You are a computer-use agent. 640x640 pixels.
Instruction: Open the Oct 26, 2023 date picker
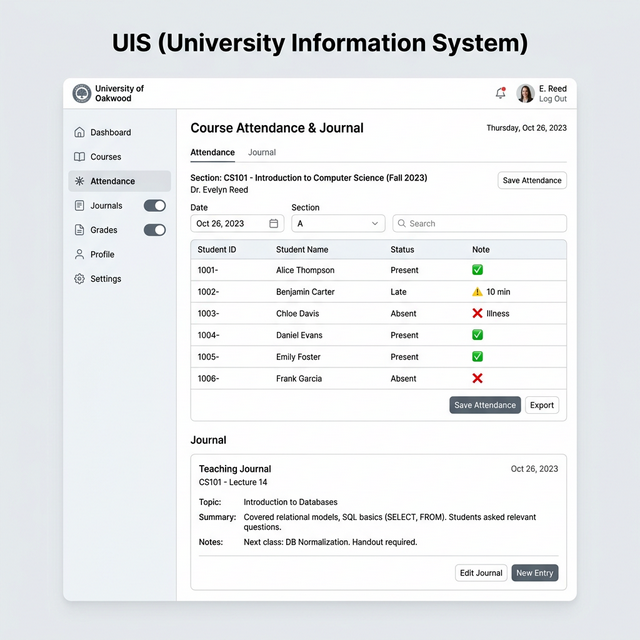[x=230, y=224]
